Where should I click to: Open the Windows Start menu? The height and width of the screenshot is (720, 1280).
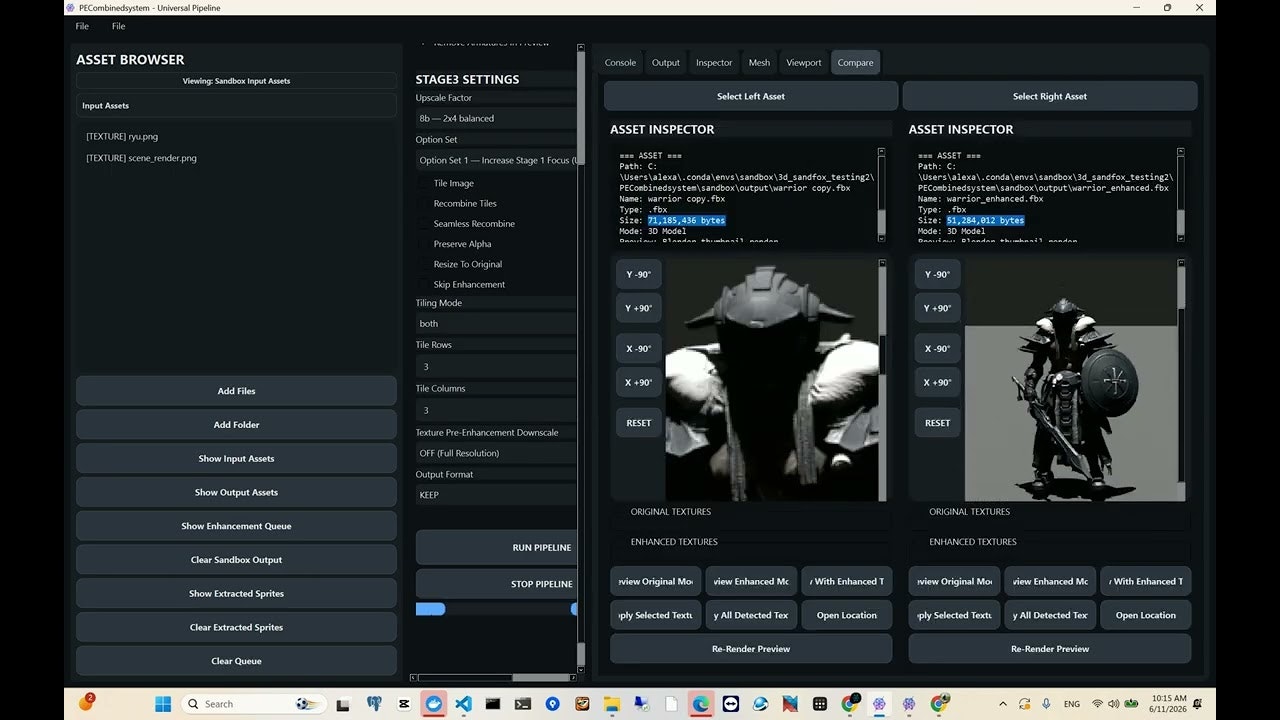[x=163, y=704]
